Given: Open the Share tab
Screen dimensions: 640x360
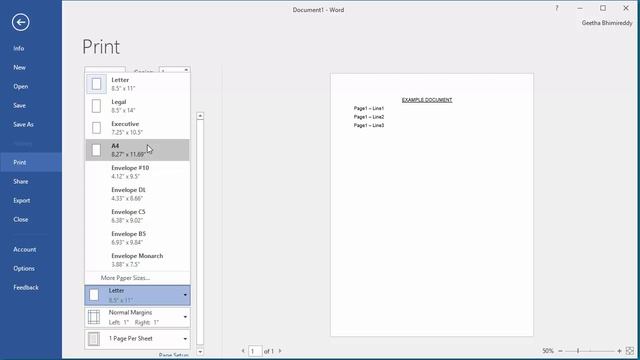Looking at the screenshot, I should (x=20, y=181).
